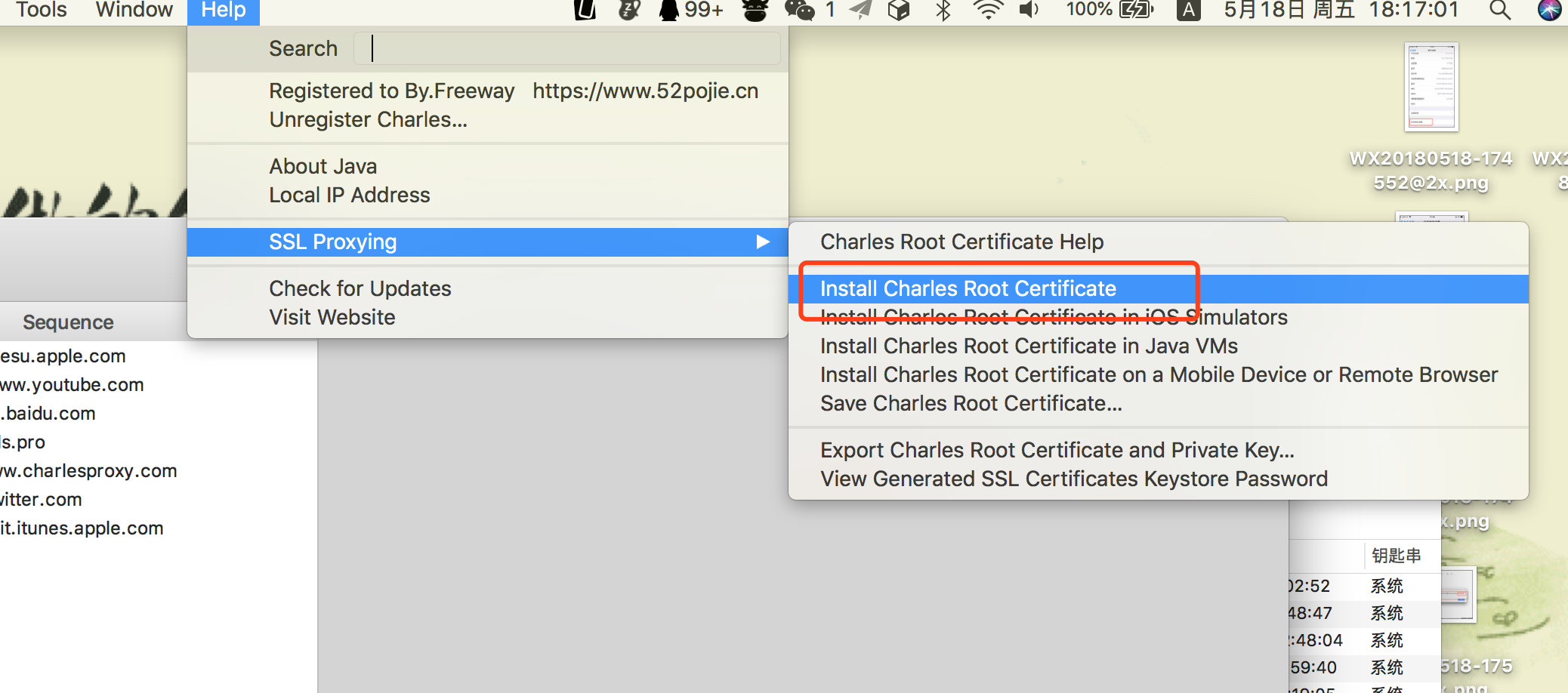
Task: Click the sleeping bear menu bar icon
Action: click(629, 10)
